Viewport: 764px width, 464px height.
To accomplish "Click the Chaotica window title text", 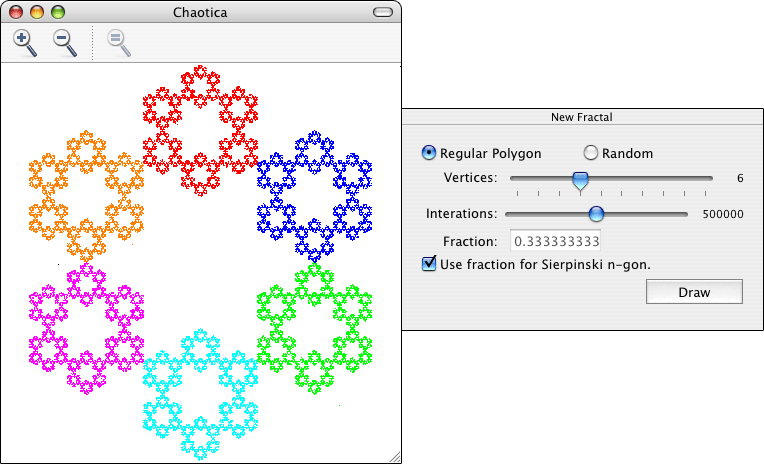I will (200, 12).
